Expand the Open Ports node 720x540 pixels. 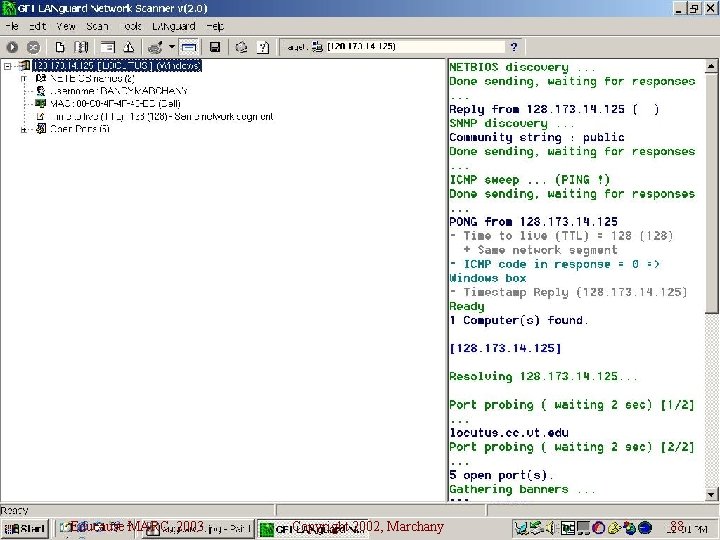click(x=24, y=129)
